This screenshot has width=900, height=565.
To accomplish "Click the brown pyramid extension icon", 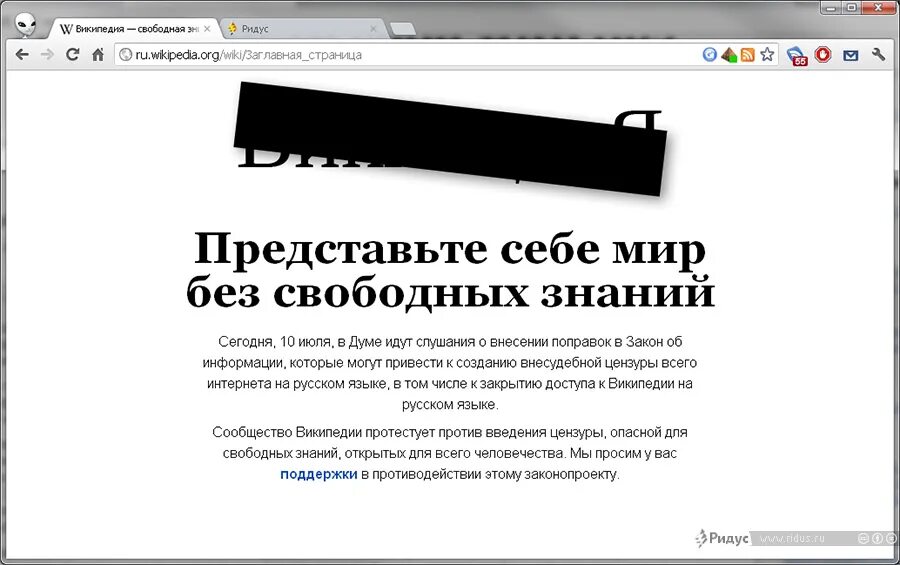I will point(729,55).
